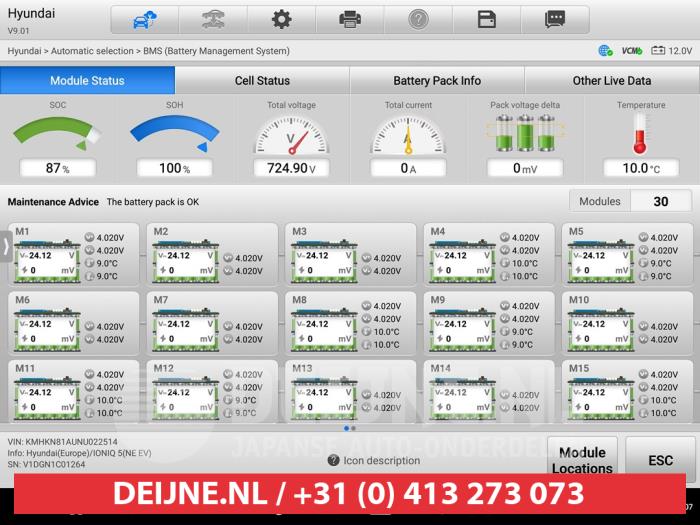700x525 pixels.
Task: Click the battery 12.0V indicator icon
Action: pyautogui.click(x=658, y=51)
